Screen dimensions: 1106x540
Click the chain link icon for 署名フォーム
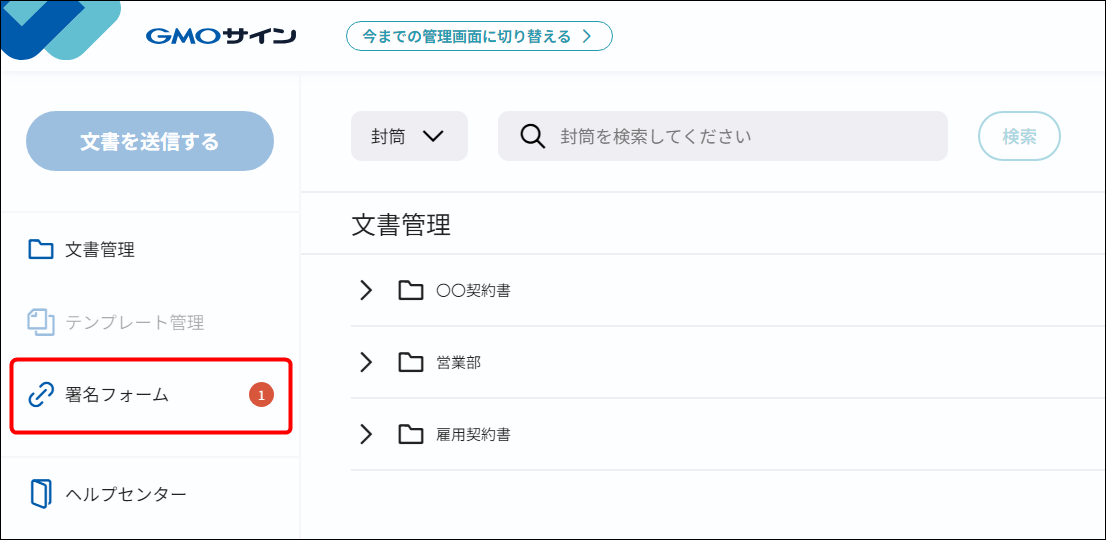tap(41, 395)
